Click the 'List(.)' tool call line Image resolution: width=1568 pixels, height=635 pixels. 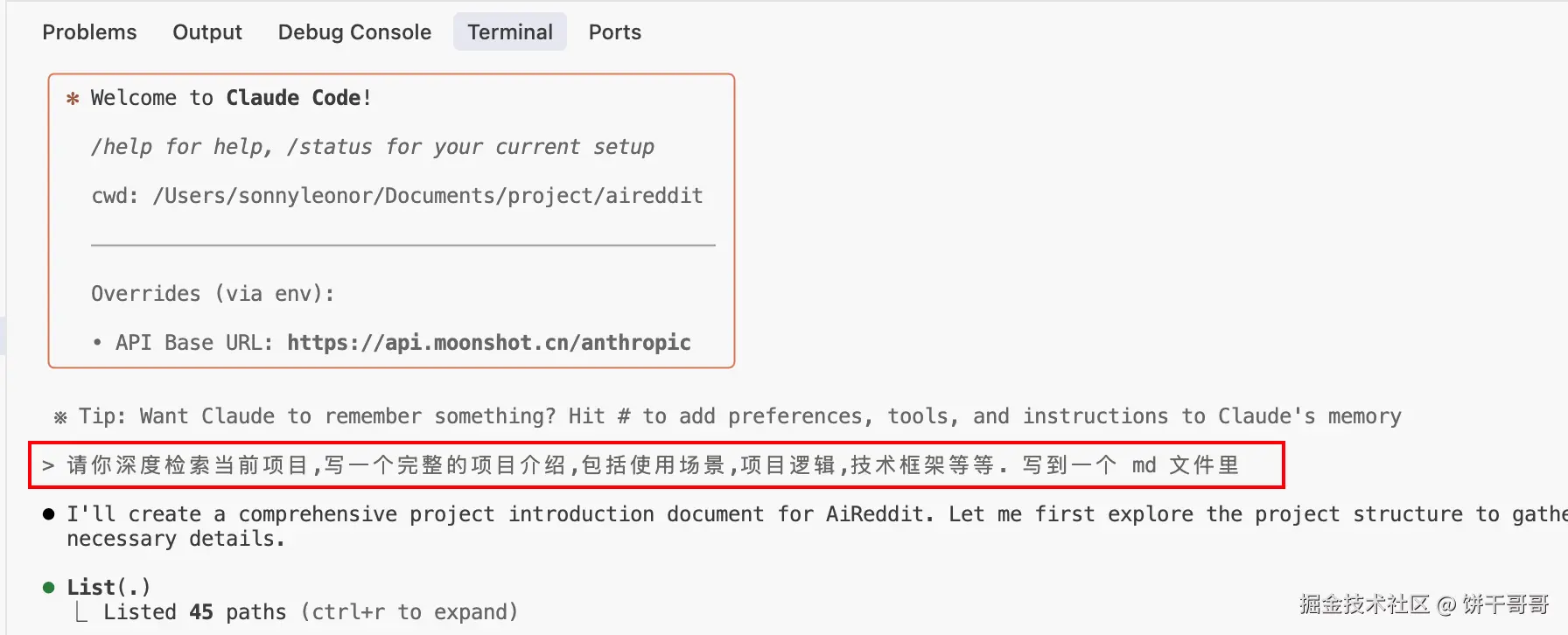pos(108,587)
